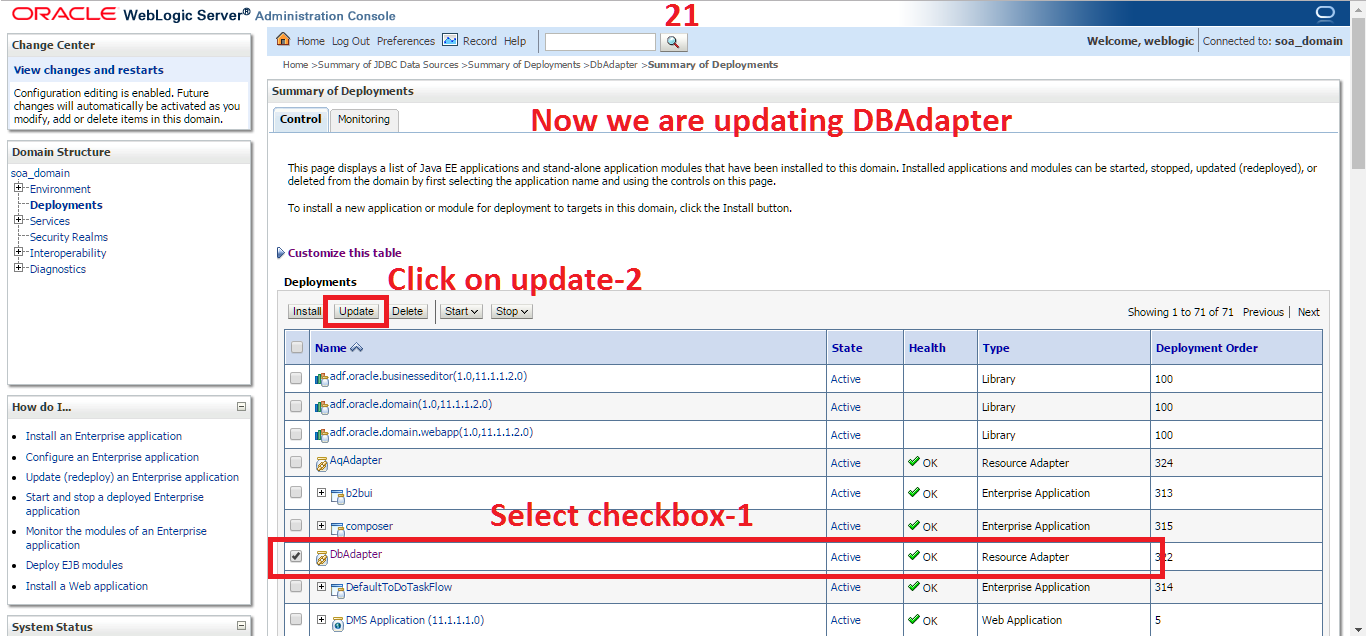Toggle the select-all deployments checkbox
Viewport: 1366px width, 636px height.
point(296,348)
